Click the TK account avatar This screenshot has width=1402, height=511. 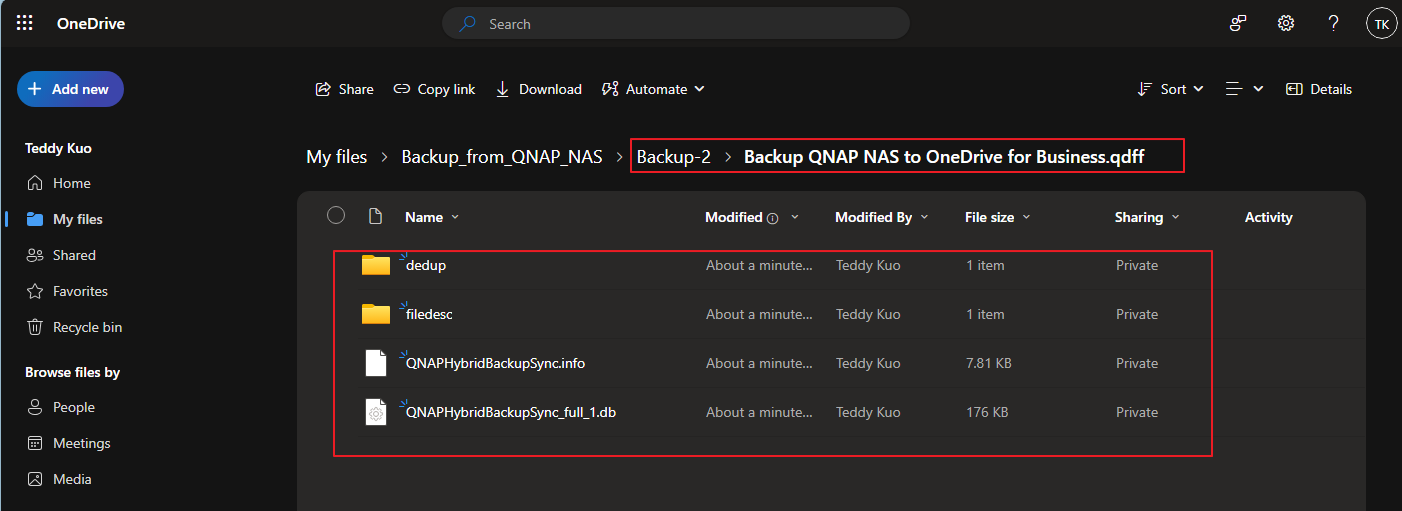click(x=1381, y=24)
